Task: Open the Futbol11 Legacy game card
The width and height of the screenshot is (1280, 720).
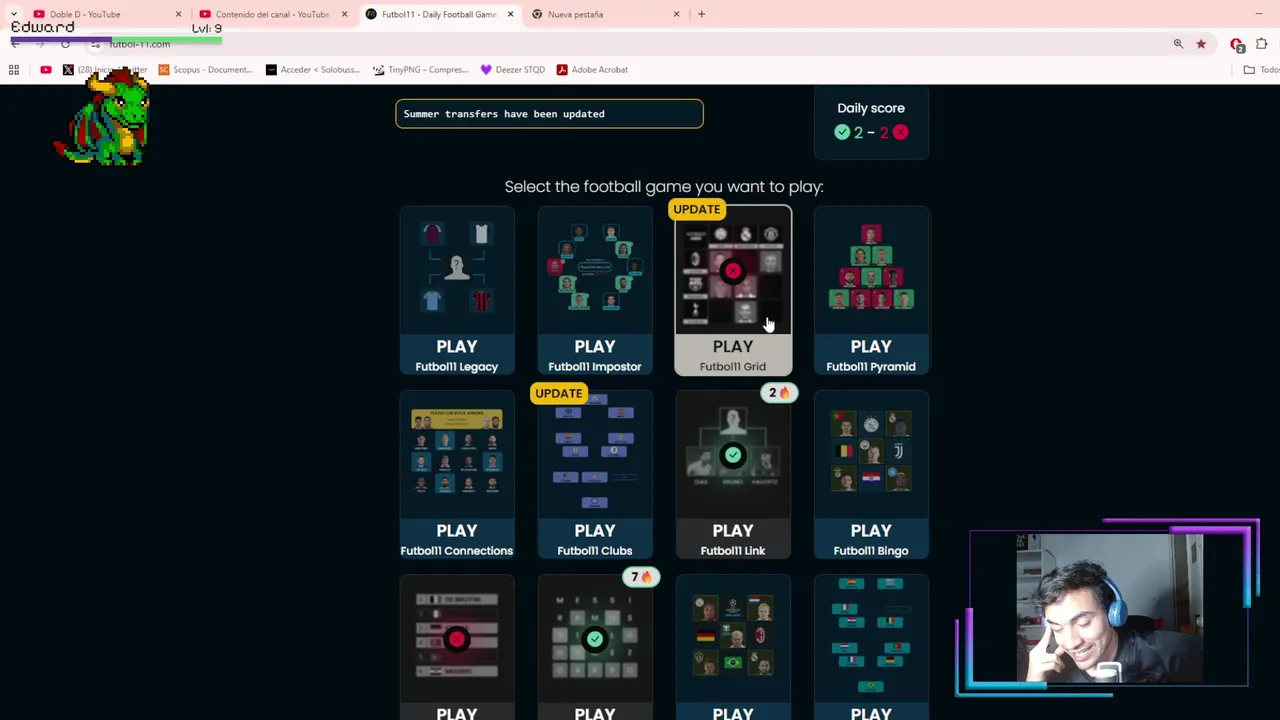Action: pyautogui.click(x=457, y=290)
